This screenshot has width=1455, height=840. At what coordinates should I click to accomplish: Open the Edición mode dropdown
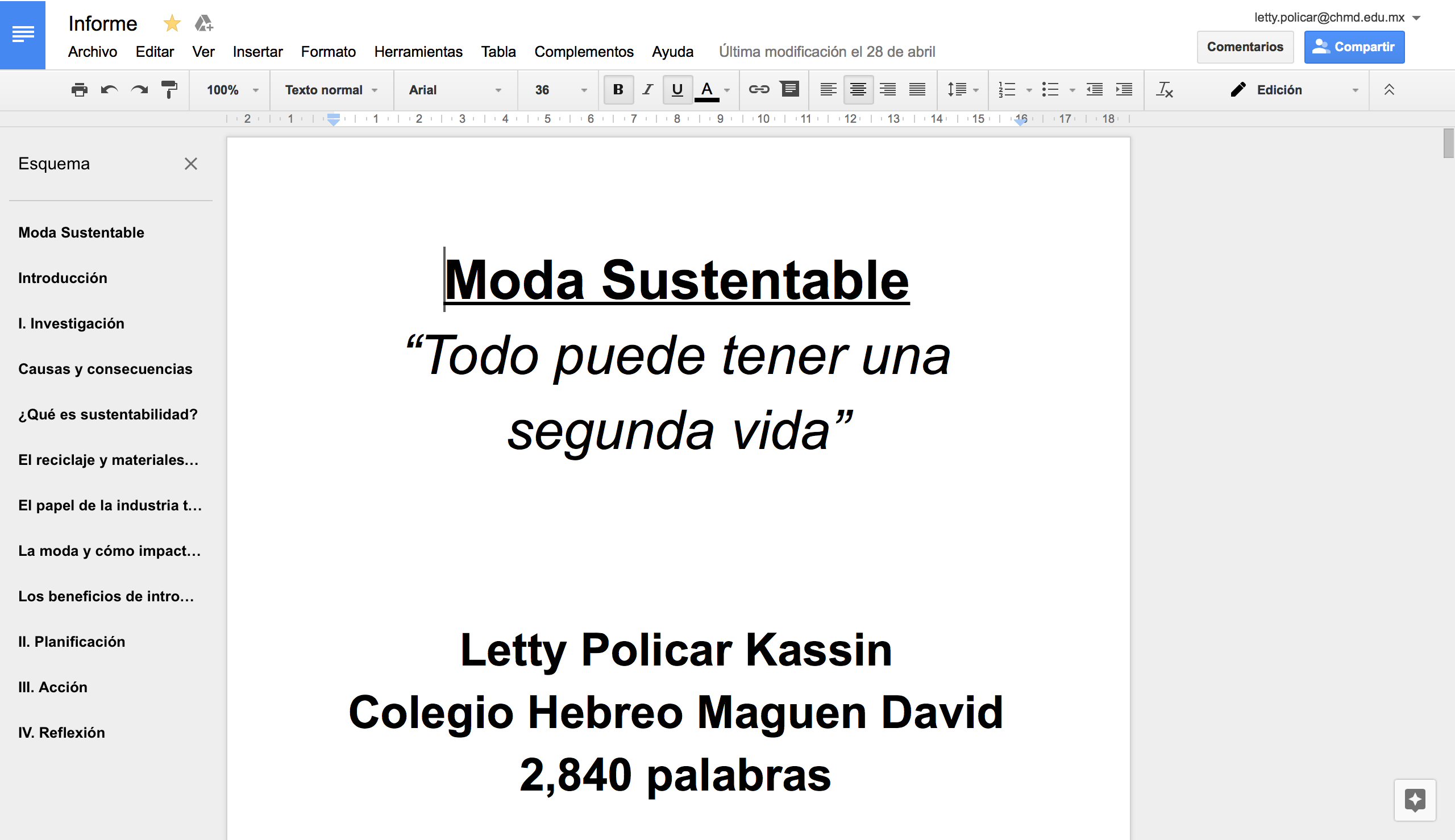pyautogui.click(x=1295, y=90)
